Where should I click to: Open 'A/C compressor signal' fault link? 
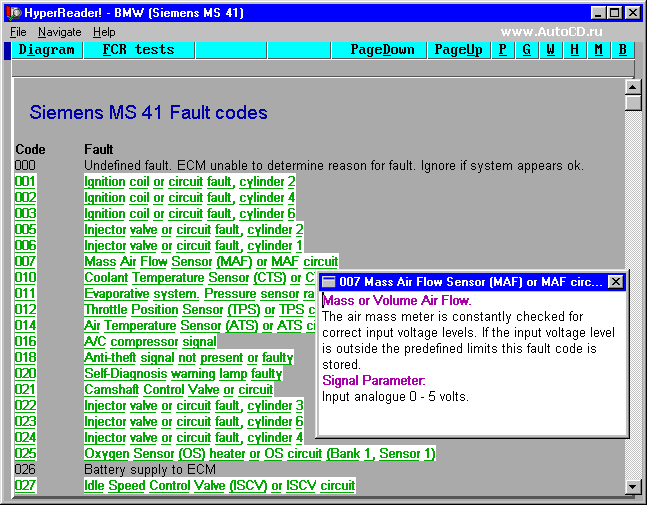point(150,342)
